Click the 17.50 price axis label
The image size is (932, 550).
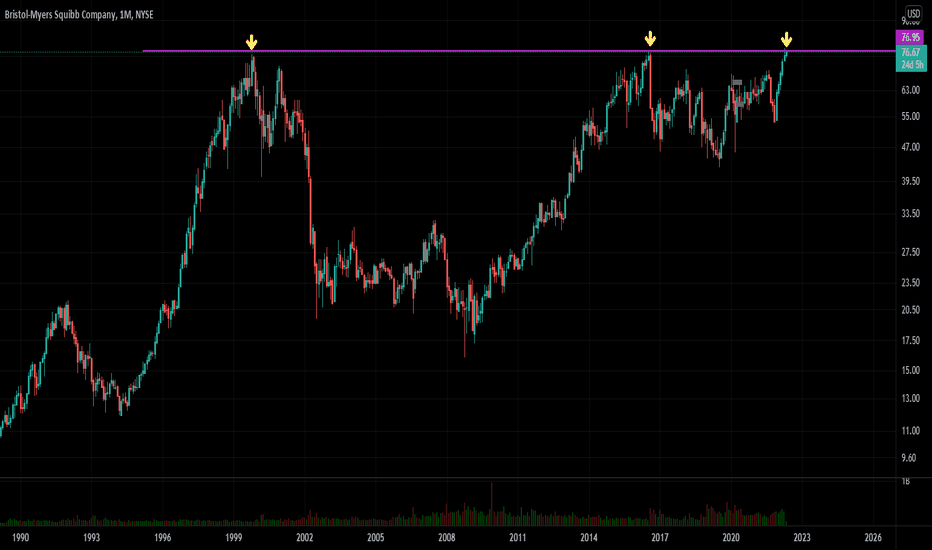pyautogui.click(x=910, y=341)
